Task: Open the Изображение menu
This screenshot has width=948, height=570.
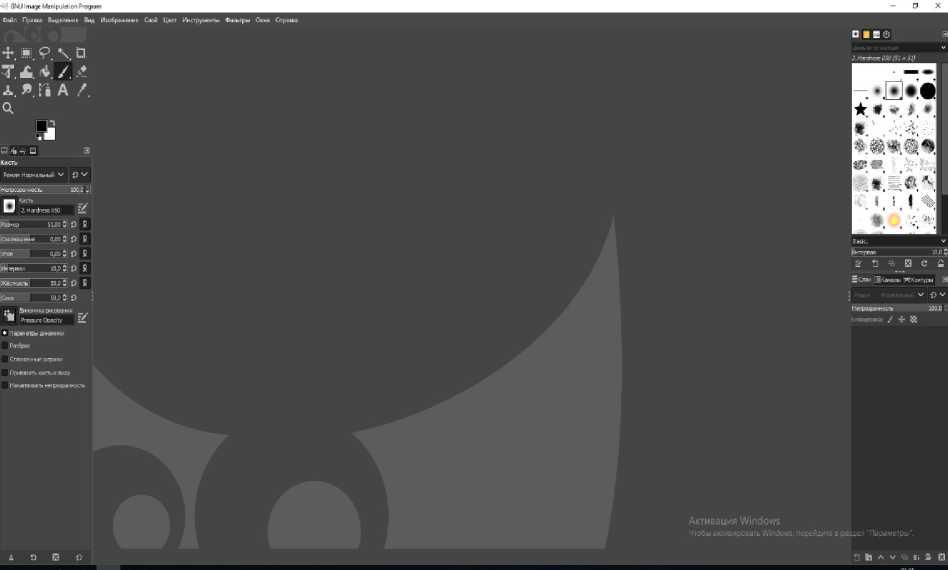Action: [x=119, y=20]
